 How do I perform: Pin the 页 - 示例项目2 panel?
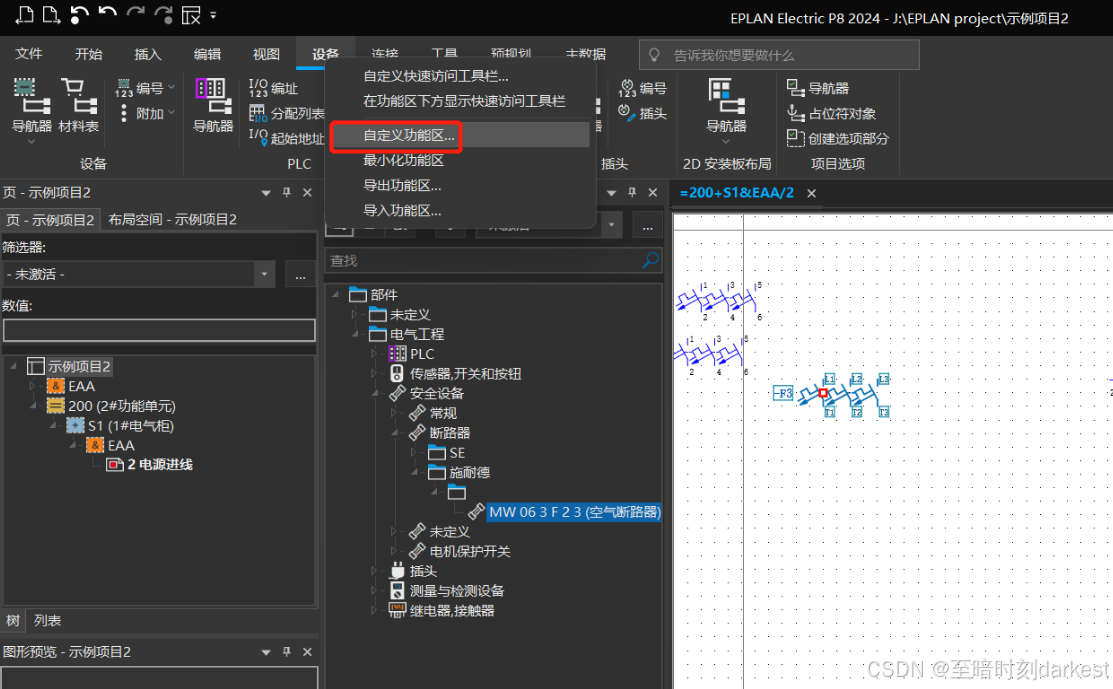[x=287, y=192]
